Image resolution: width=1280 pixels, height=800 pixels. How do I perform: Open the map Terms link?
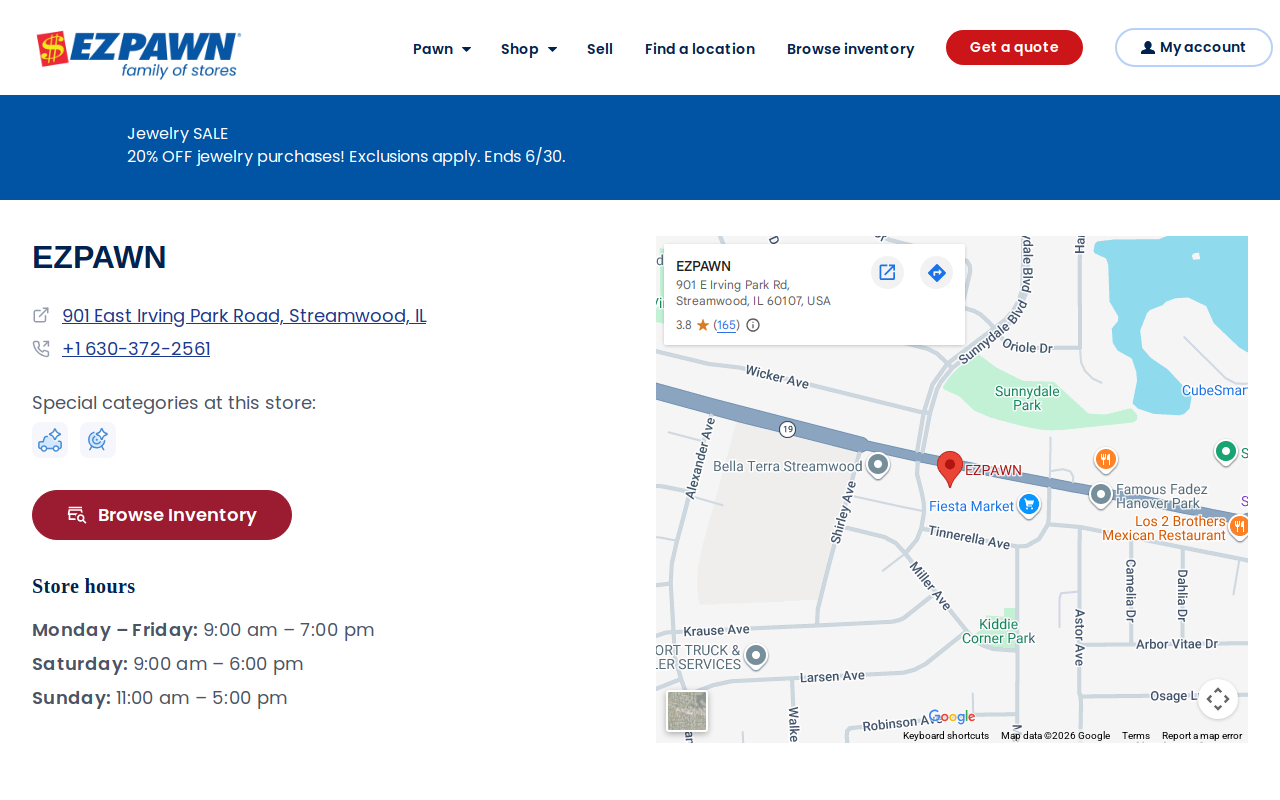(1136, 736)
